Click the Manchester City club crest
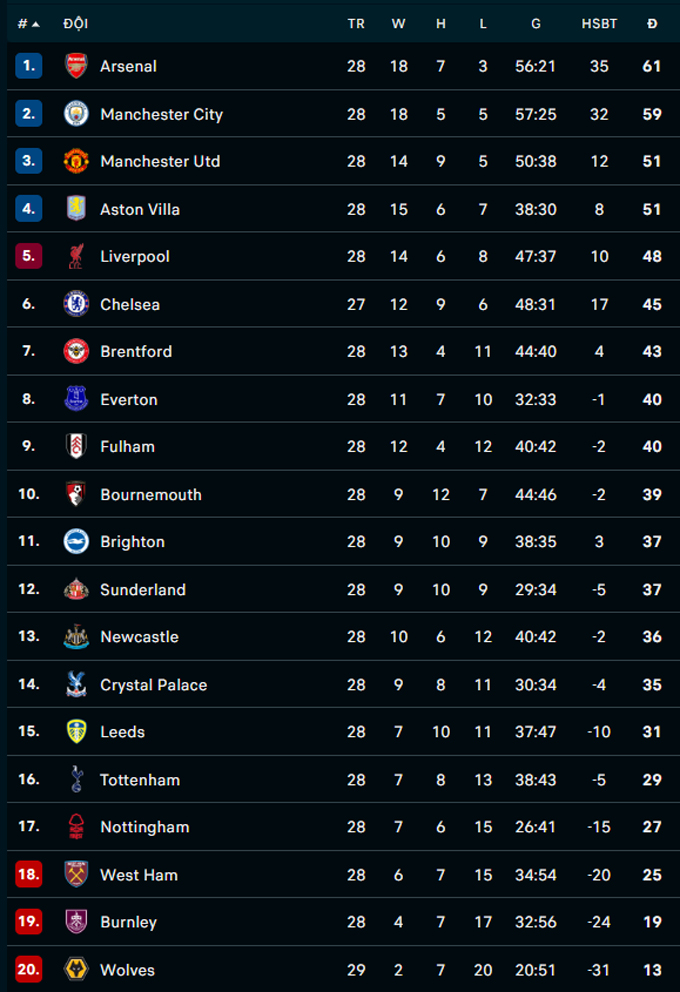This screenshot has height=992, width=680. click(x=76, y=114)
